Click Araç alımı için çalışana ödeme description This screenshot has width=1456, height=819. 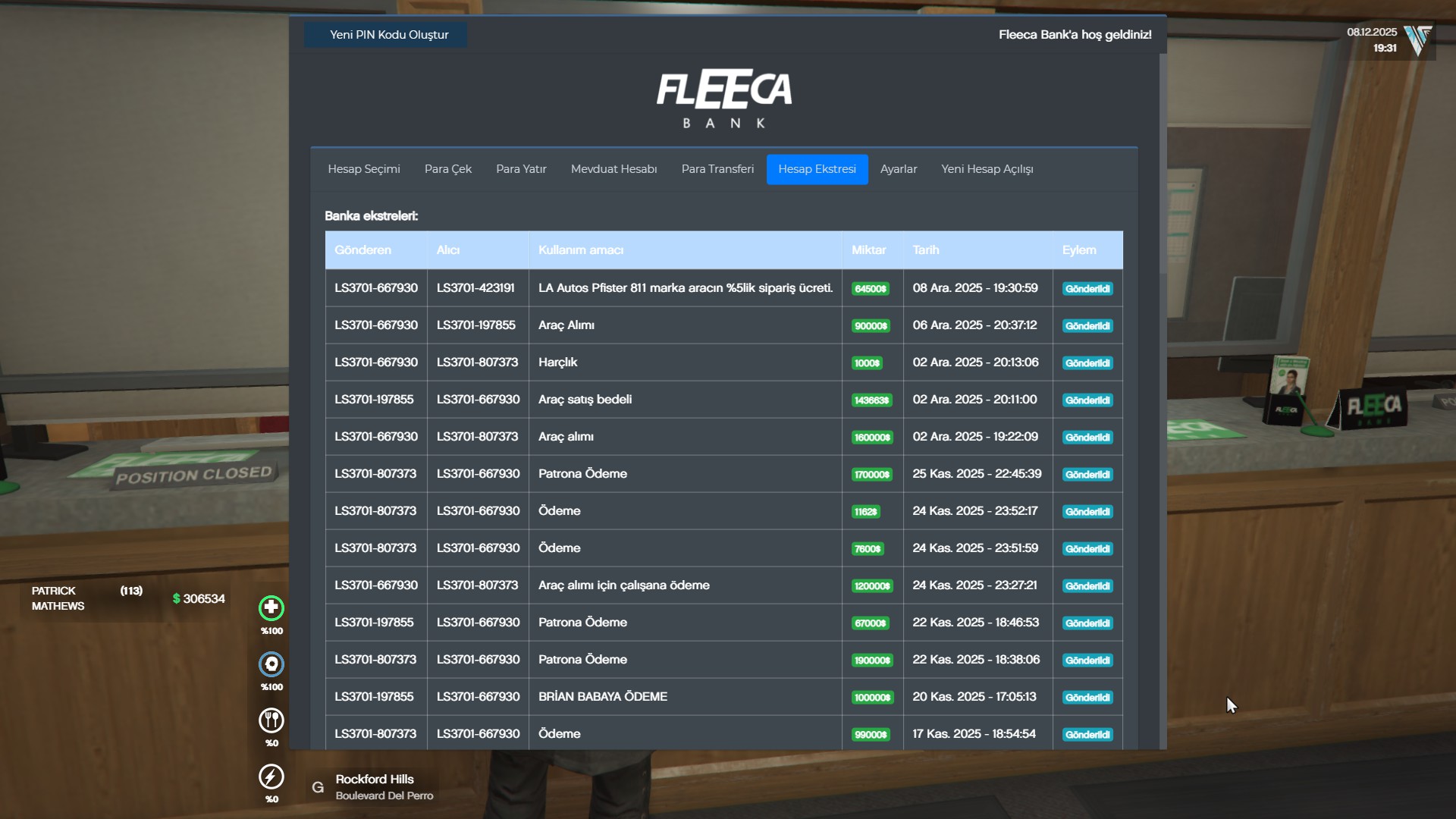click(x=624, y=585)
